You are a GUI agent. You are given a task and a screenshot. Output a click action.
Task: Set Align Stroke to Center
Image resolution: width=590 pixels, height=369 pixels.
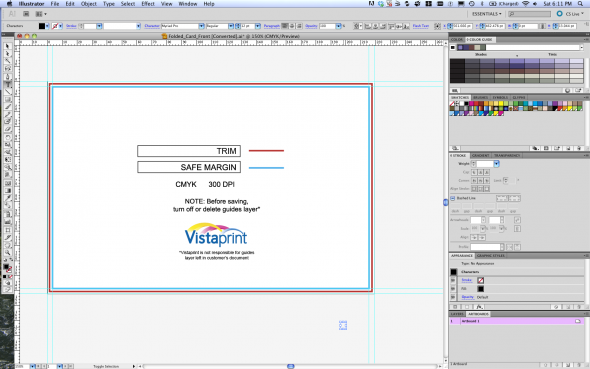(x=474, y=189)
